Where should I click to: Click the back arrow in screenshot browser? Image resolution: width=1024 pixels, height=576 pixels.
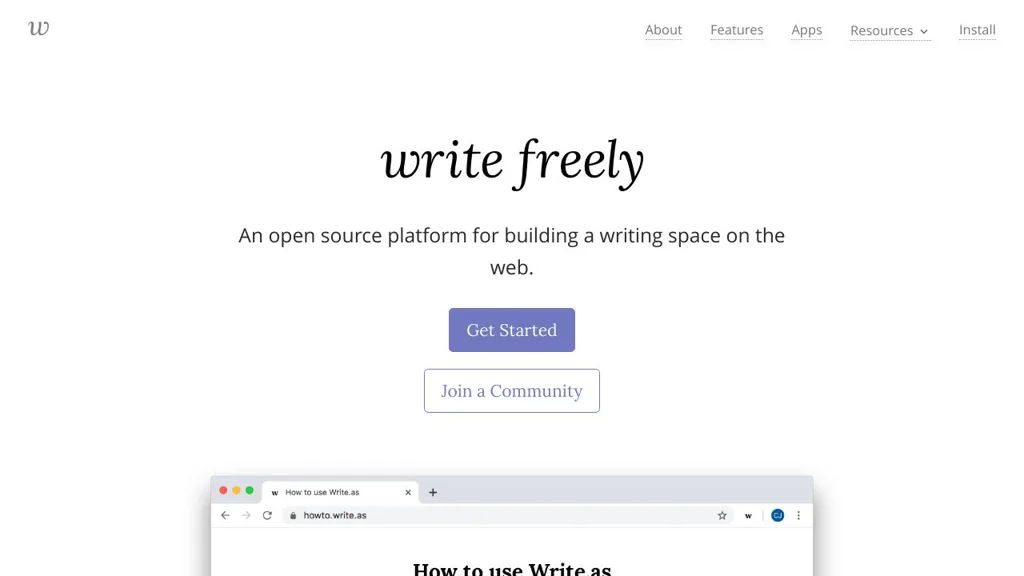(225, 516)
